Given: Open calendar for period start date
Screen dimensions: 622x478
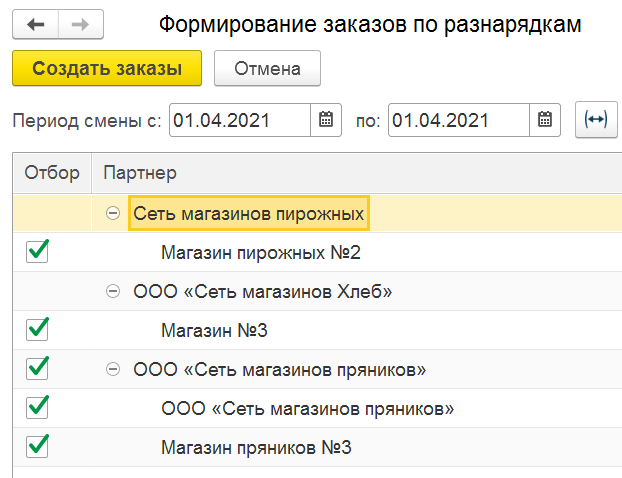Looking at the screenshot, I should click(325, 120).
